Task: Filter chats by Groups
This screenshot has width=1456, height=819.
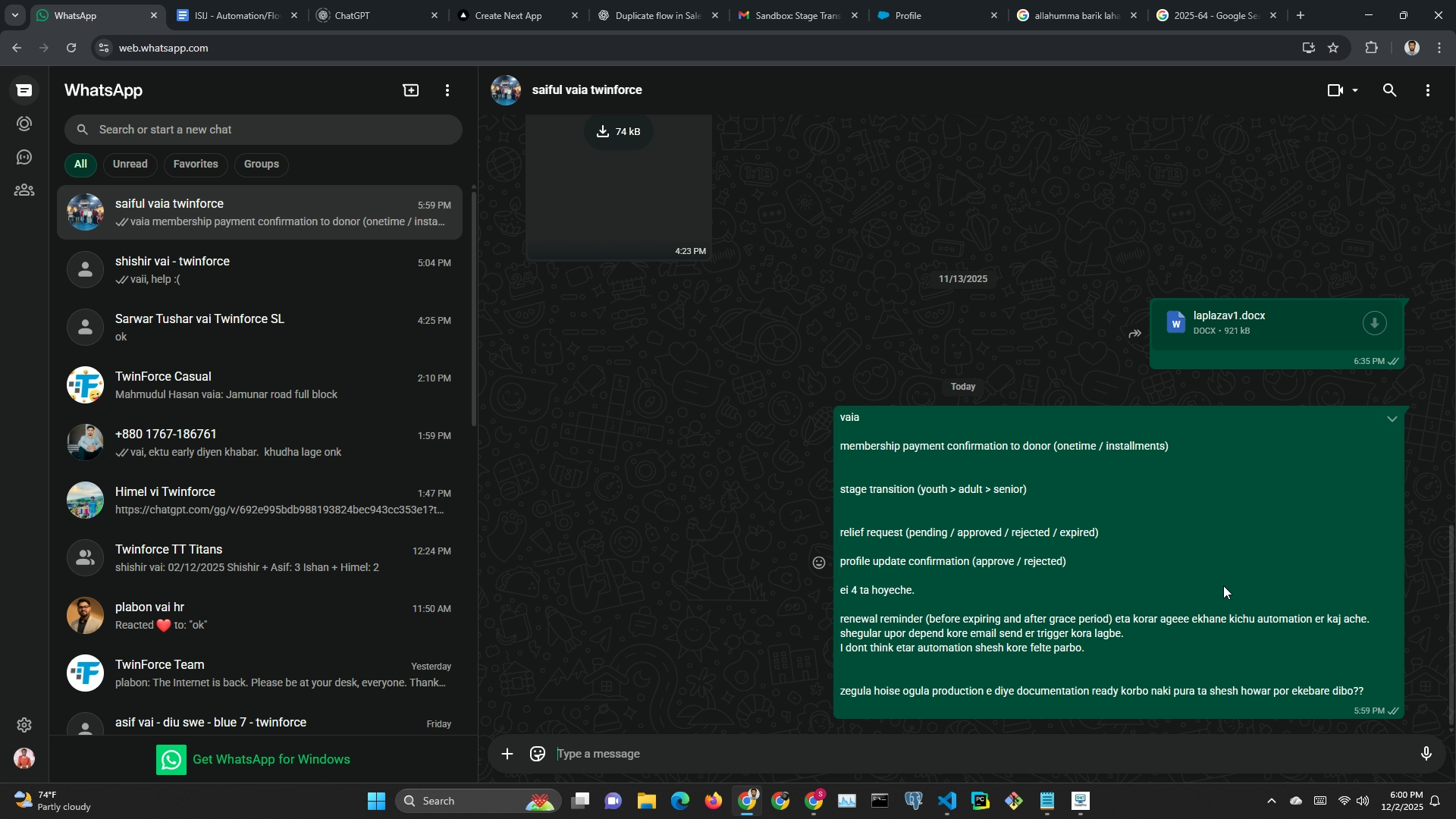Action: click(262, 164)
